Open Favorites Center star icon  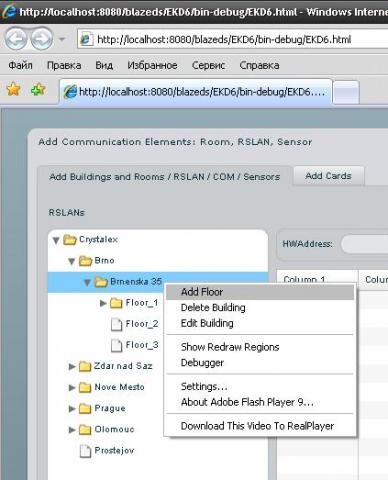click(x=13, y=89)
